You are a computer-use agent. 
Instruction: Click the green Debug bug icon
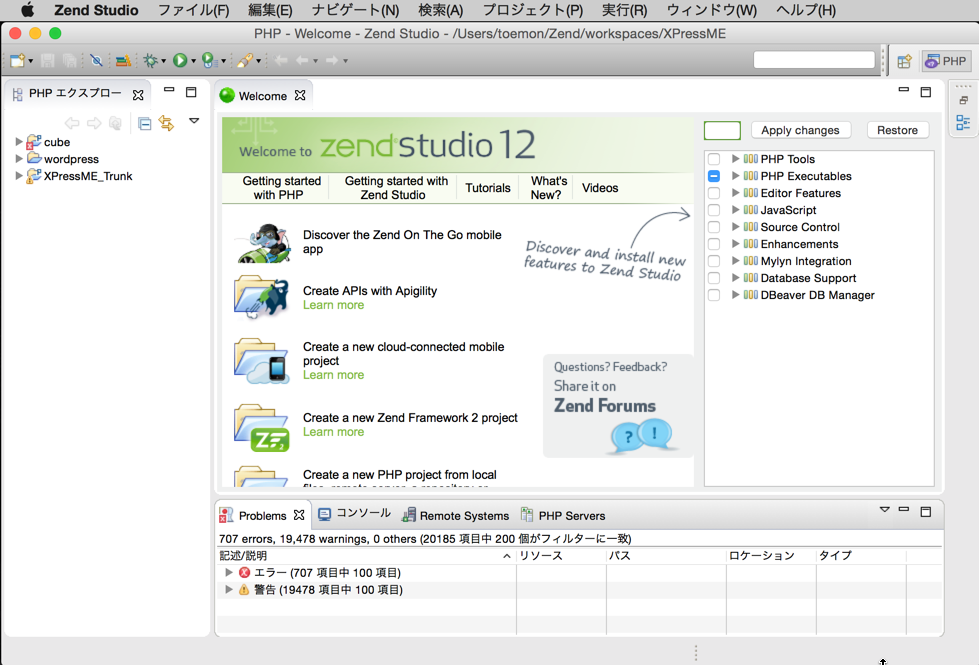[150, 61]
